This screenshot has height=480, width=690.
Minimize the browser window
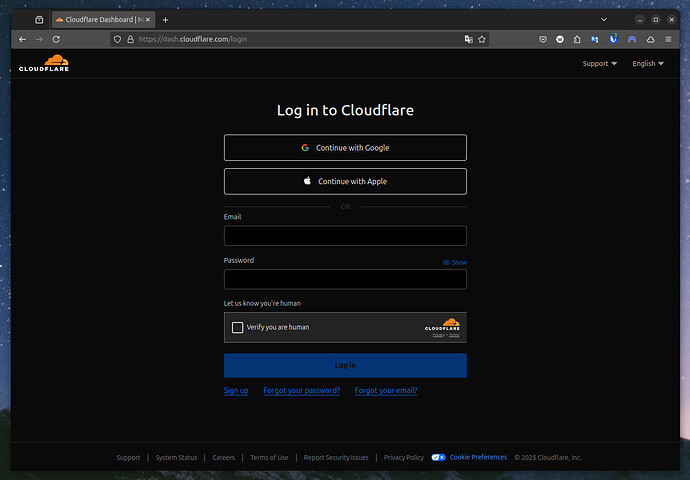click(x=640, y=20)
